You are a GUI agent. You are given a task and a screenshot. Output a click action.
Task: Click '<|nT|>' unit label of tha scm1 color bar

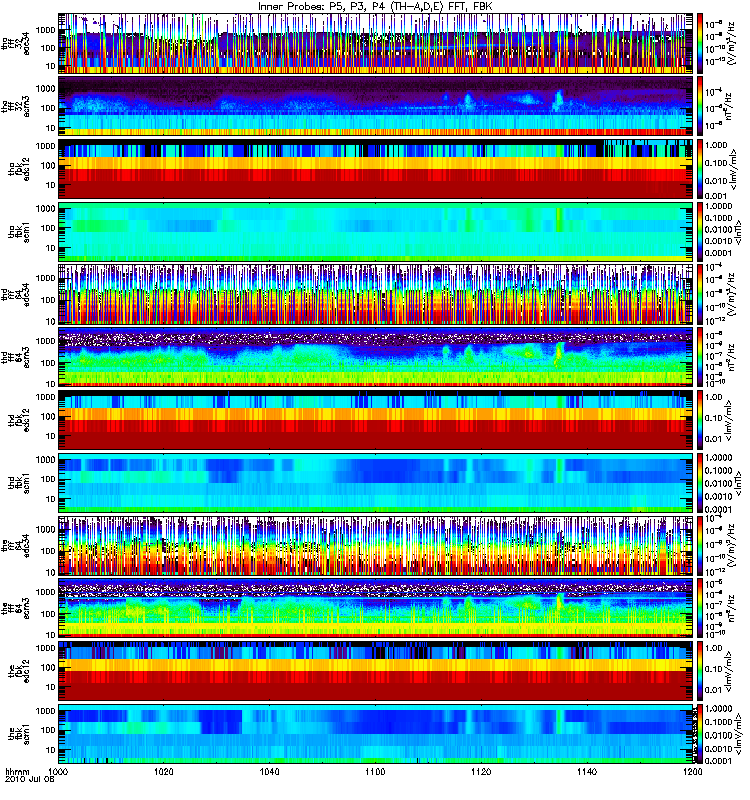click(738, 232)
